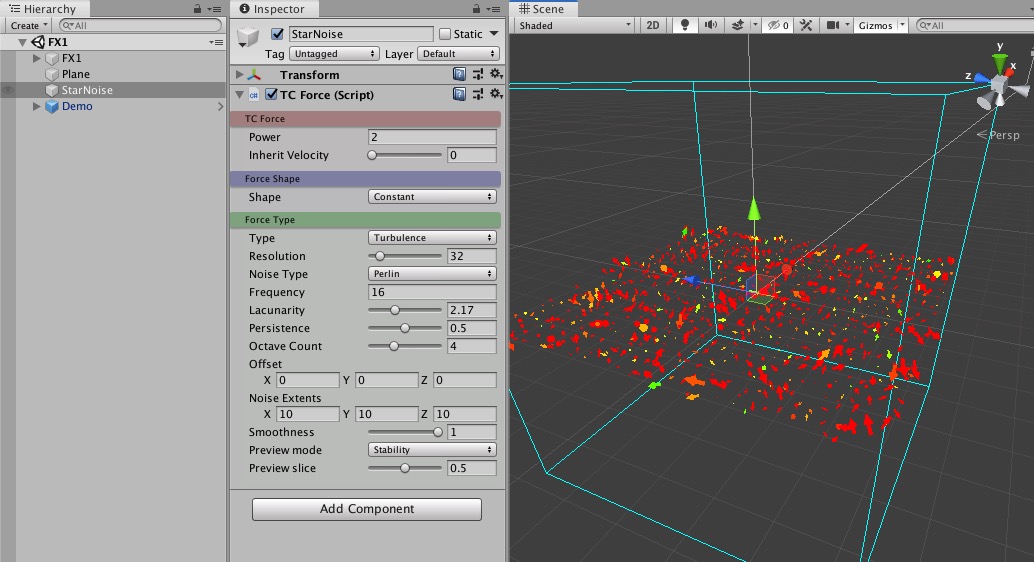The width and height of the screenshot is (1034, 562).
Task: Switch to Scene tab
Action: tap(542, 9)
